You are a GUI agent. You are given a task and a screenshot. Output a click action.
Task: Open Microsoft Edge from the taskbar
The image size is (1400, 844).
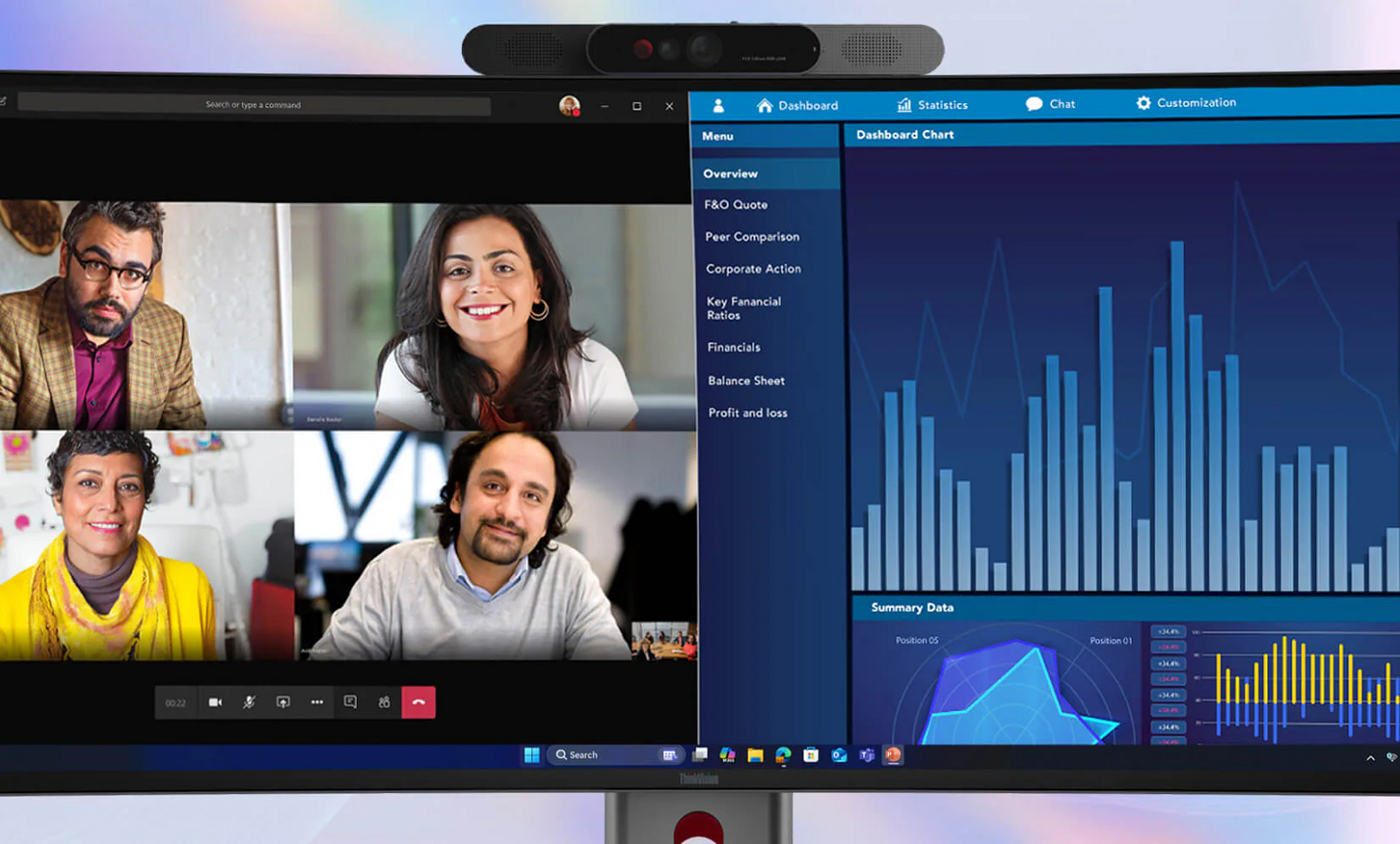pyautogui.click(x=783, y=755)
